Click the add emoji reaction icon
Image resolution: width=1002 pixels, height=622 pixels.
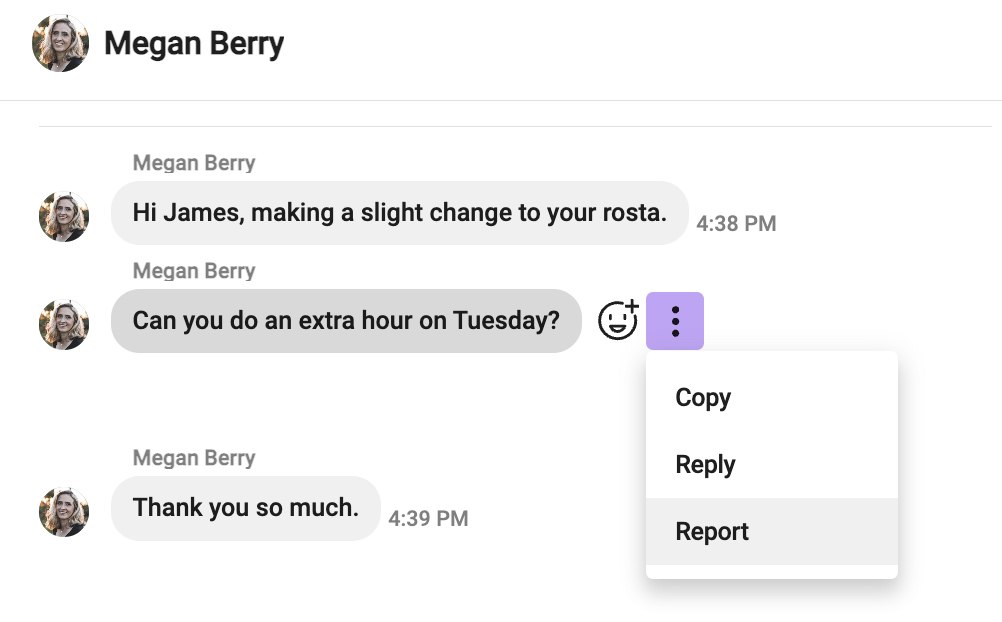[x=618, y=320]
